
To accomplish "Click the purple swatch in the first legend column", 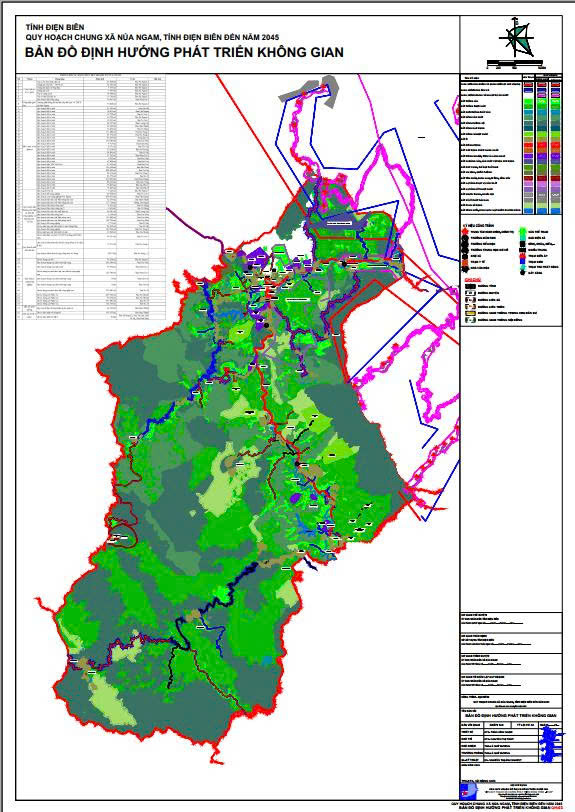I will (x=528, y=156).
